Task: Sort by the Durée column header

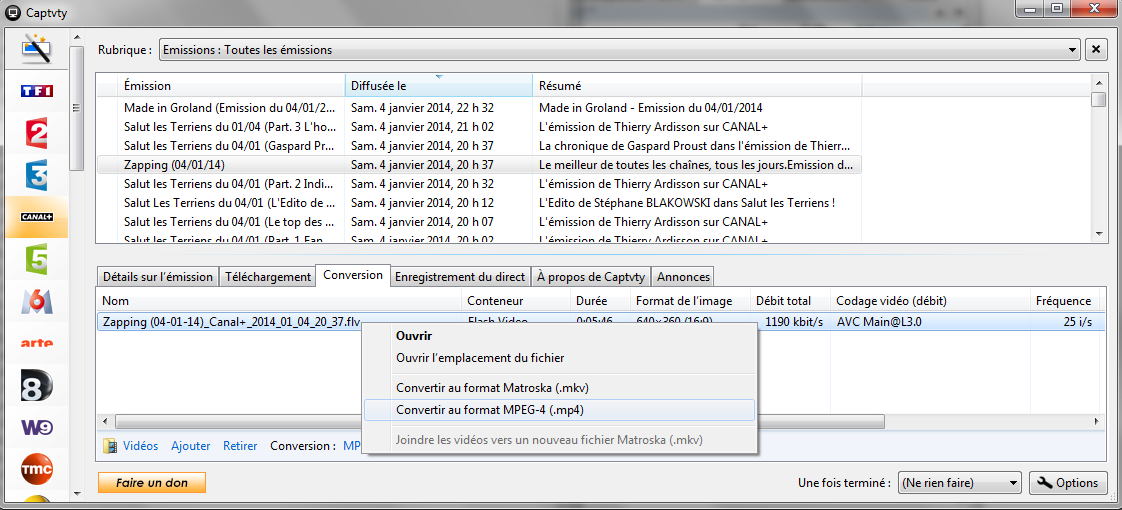Action: (600, 301)
